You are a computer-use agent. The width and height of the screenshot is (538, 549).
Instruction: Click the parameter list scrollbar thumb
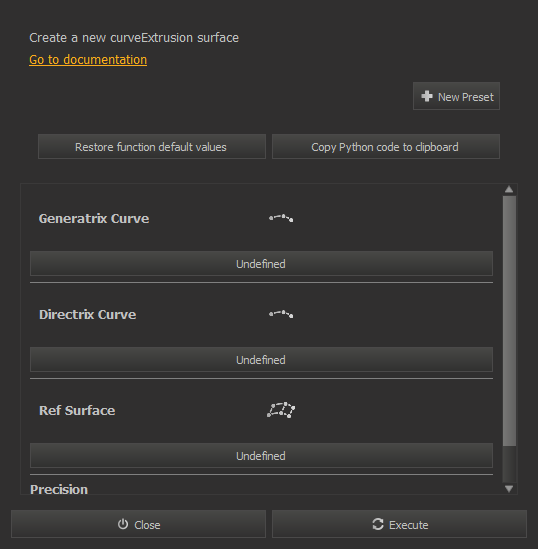click(x=509, y=321)
